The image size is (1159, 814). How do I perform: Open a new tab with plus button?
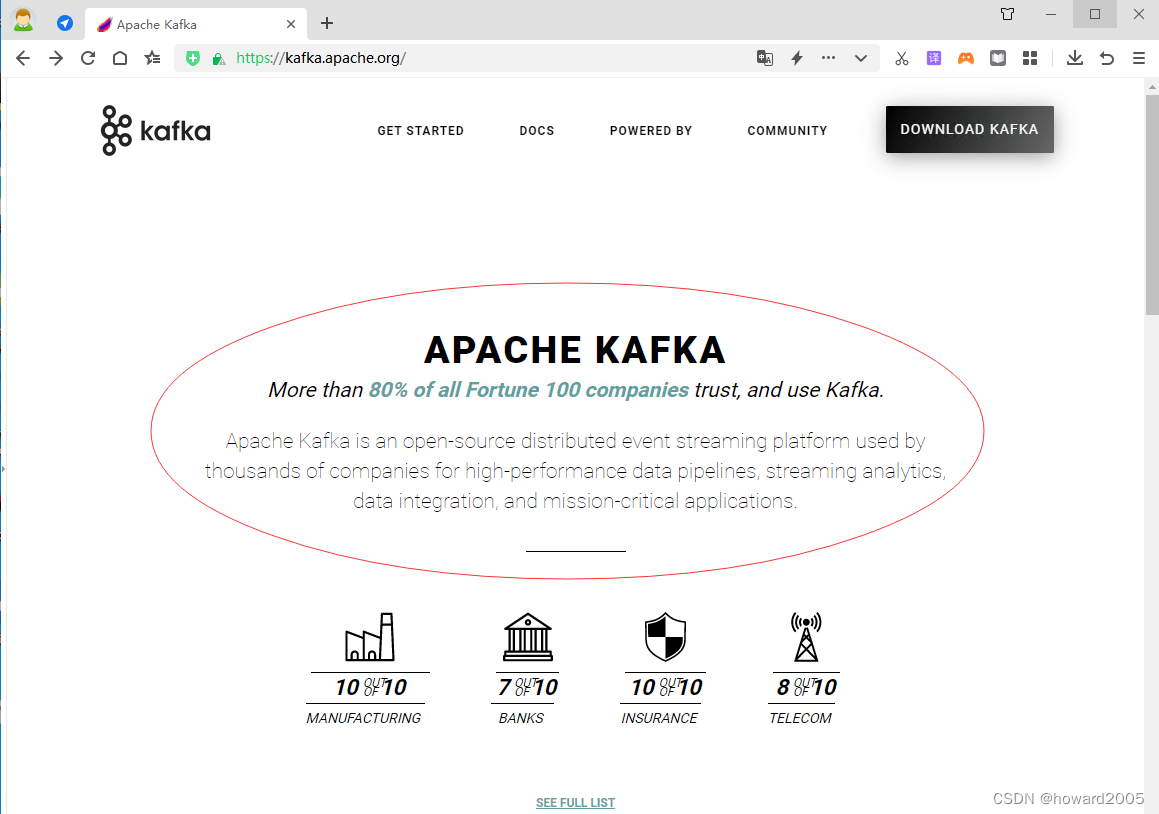point(327,24)
